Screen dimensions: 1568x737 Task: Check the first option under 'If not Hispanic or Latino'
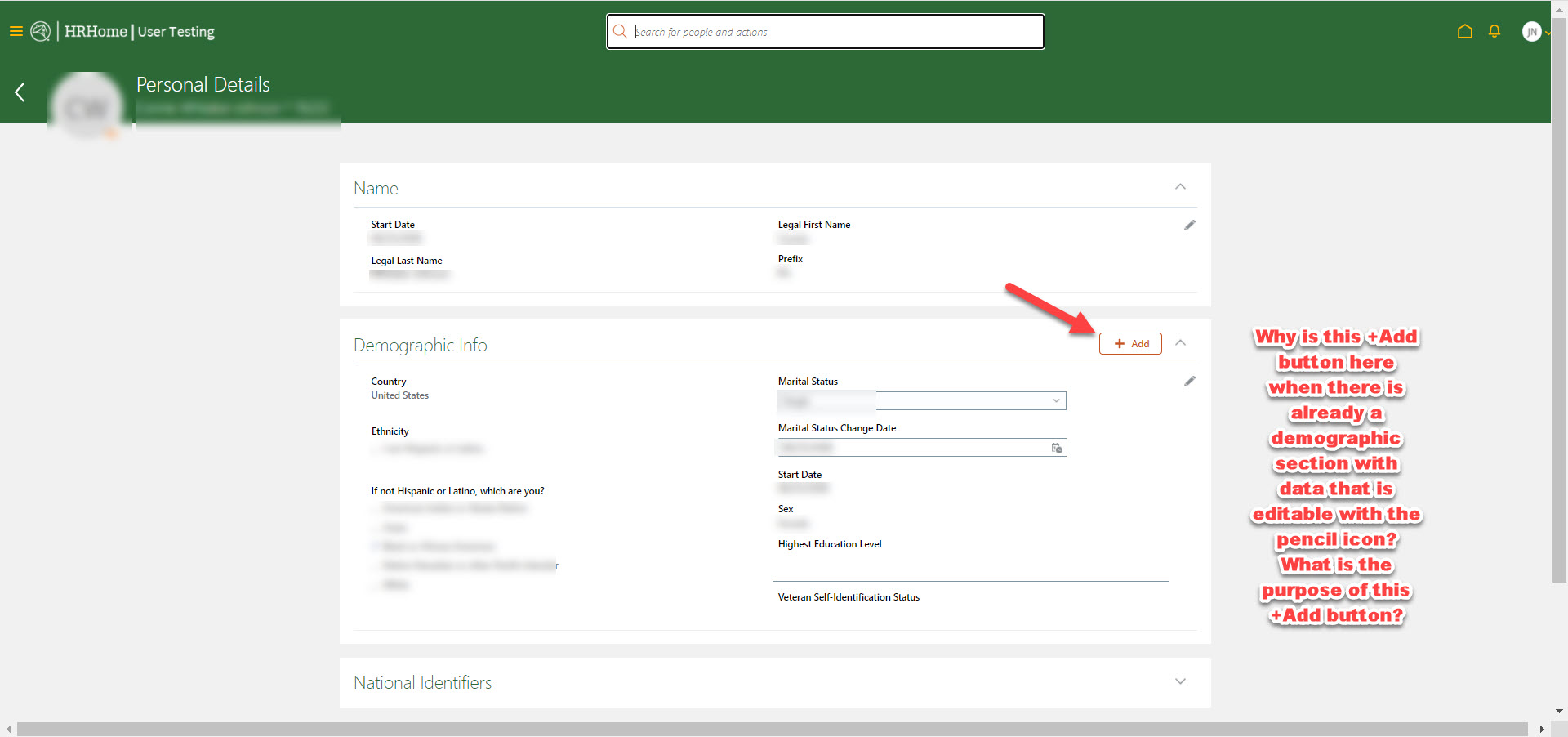tap(375, 507)
